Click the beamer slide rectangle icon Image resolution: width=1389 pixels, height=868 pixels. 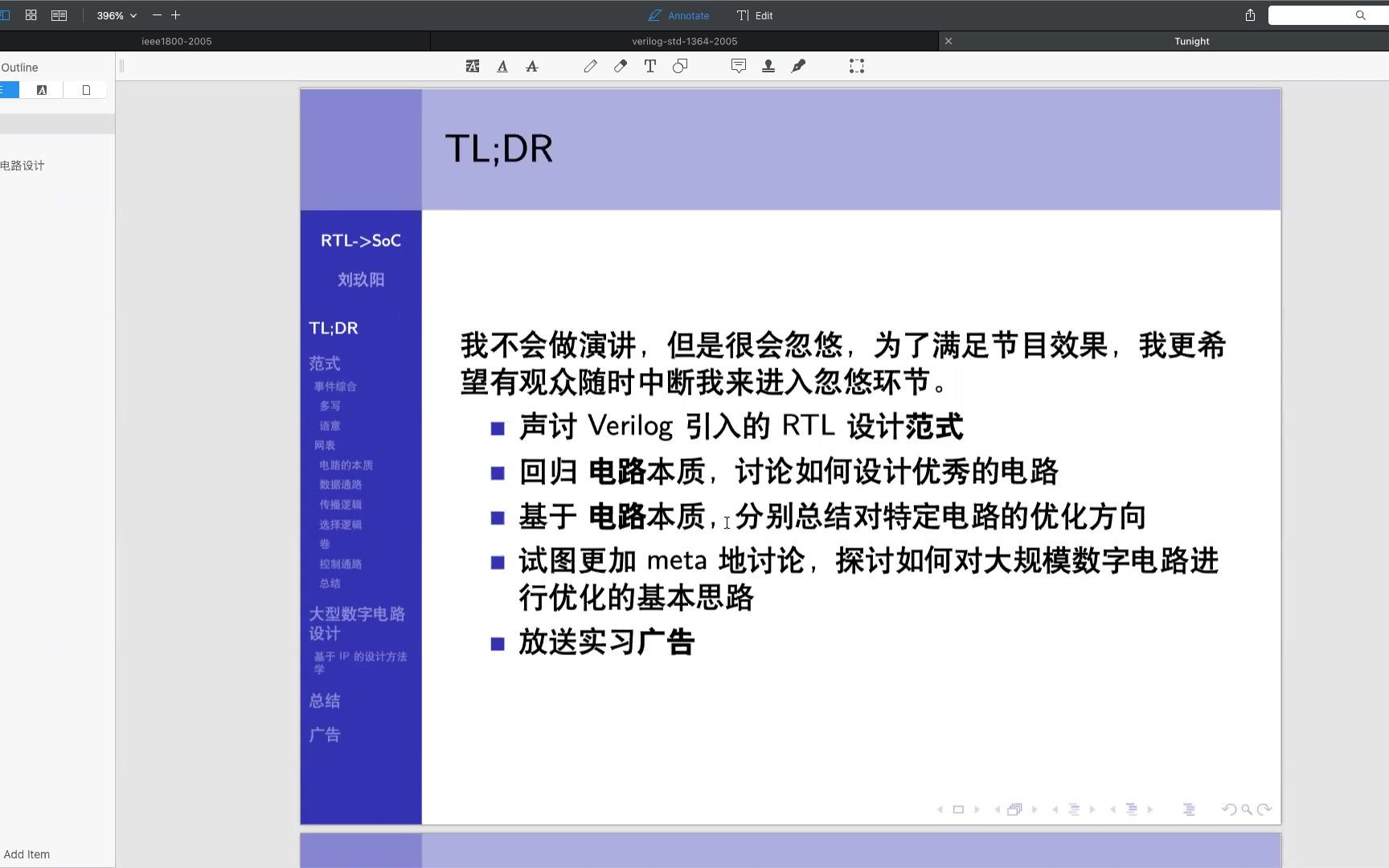(x=958, y=809)
